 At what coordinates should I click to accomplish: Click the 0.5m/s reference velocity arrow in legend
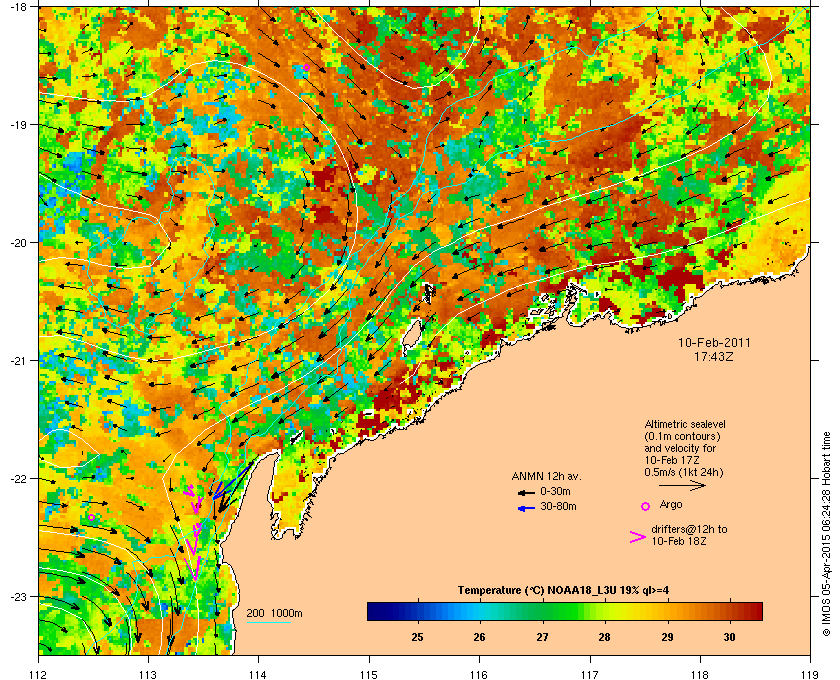point(682,486)
